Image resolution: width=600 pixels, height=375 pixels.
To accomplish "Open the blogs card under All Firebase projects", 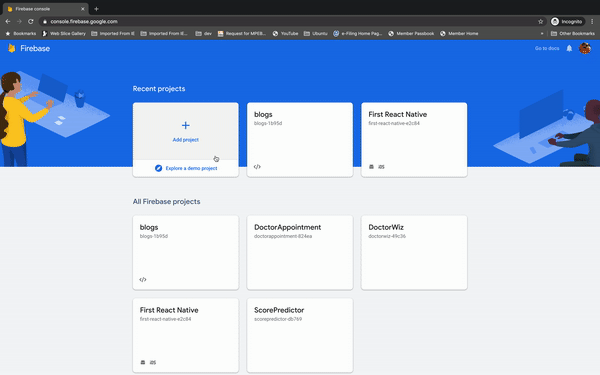I will [186, 253].
